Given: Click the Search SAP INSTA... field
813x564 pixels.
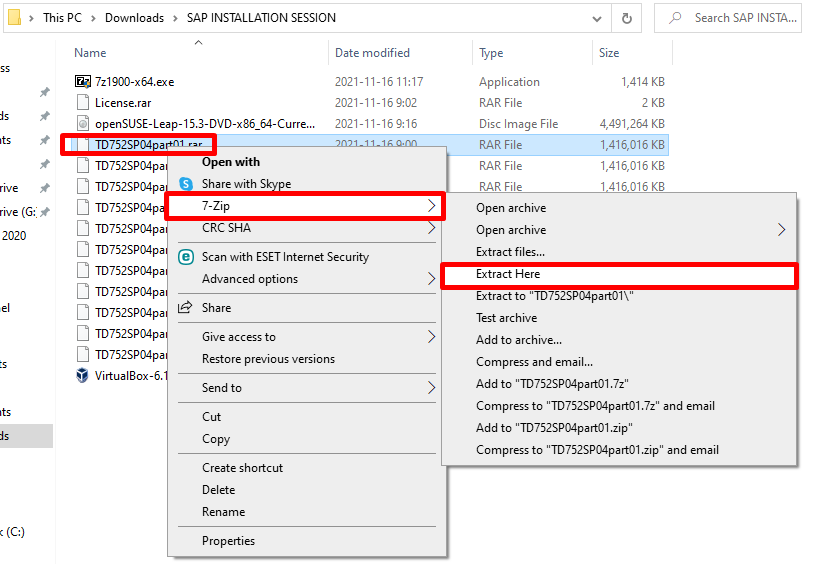Looking at the screenshot, I should tap(728, 18).
